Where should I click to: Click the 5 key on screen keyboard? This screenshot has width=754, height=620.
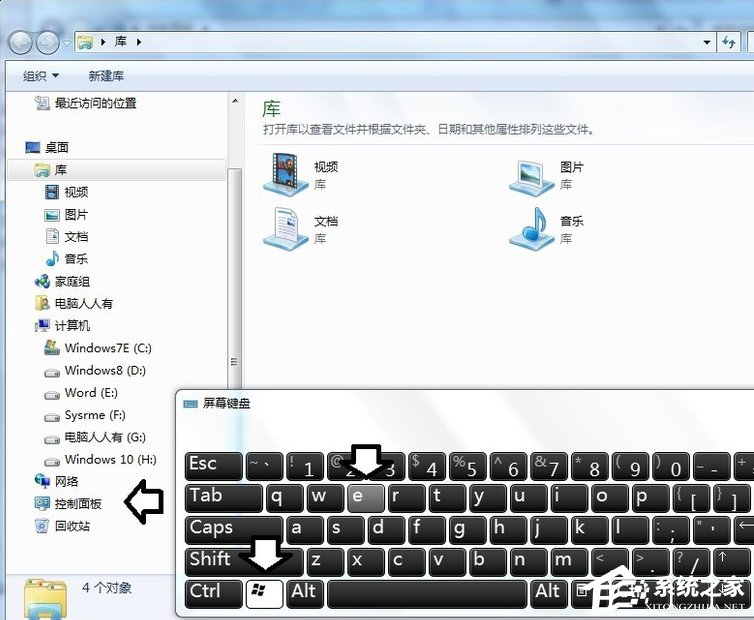pos(467,466)
